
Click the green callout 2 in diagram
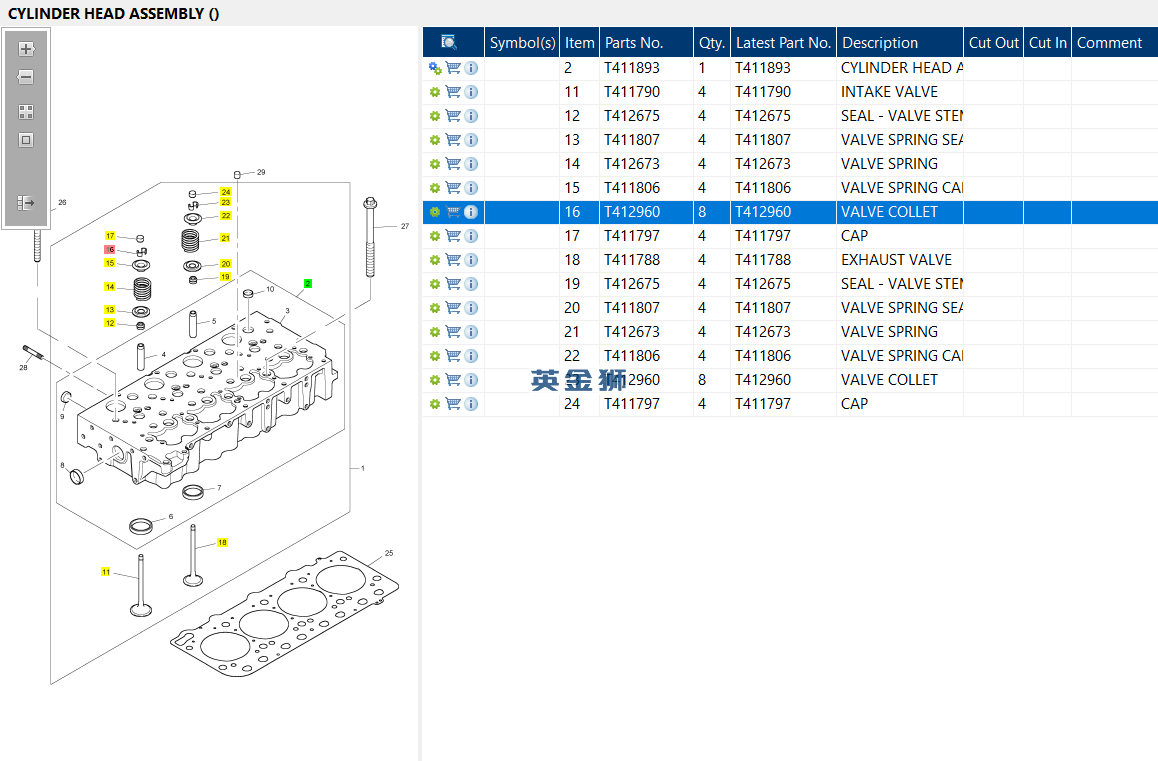[308, 284]
